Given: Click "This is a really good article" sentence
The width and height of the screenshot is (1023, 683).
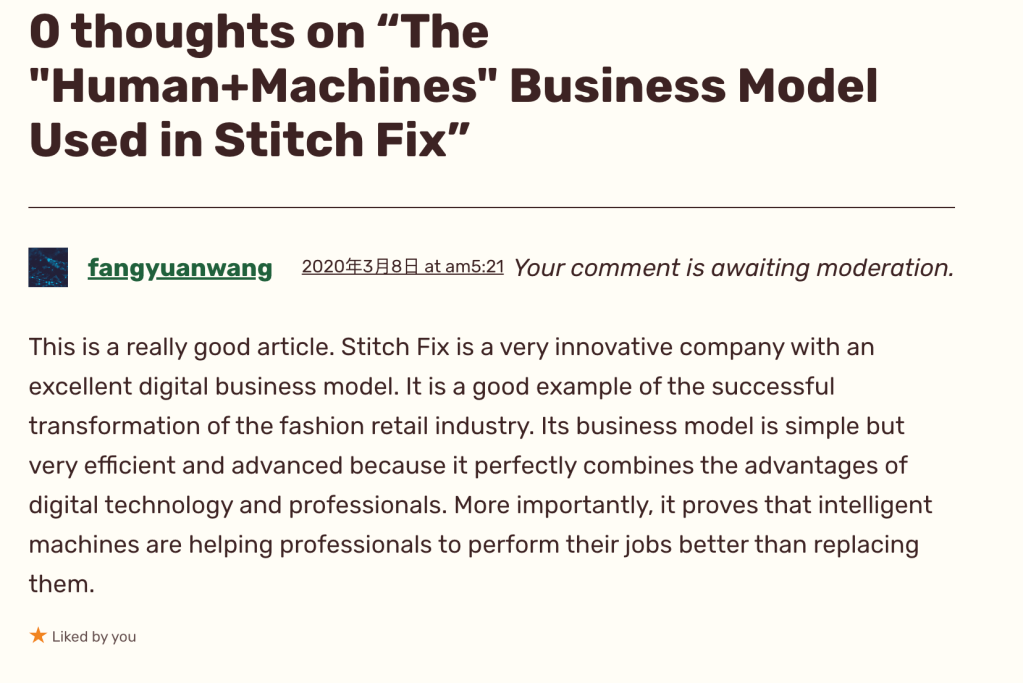Looking at the screenshot, I should [180, 348].
